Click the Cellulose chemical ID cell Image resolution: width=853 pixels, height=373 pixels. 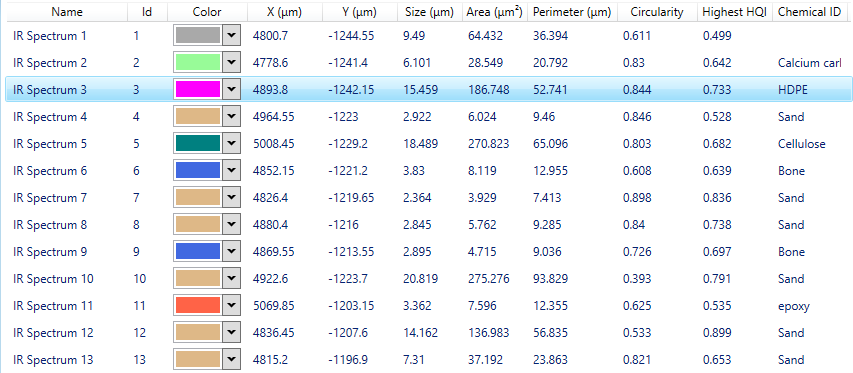coord(802,144)
